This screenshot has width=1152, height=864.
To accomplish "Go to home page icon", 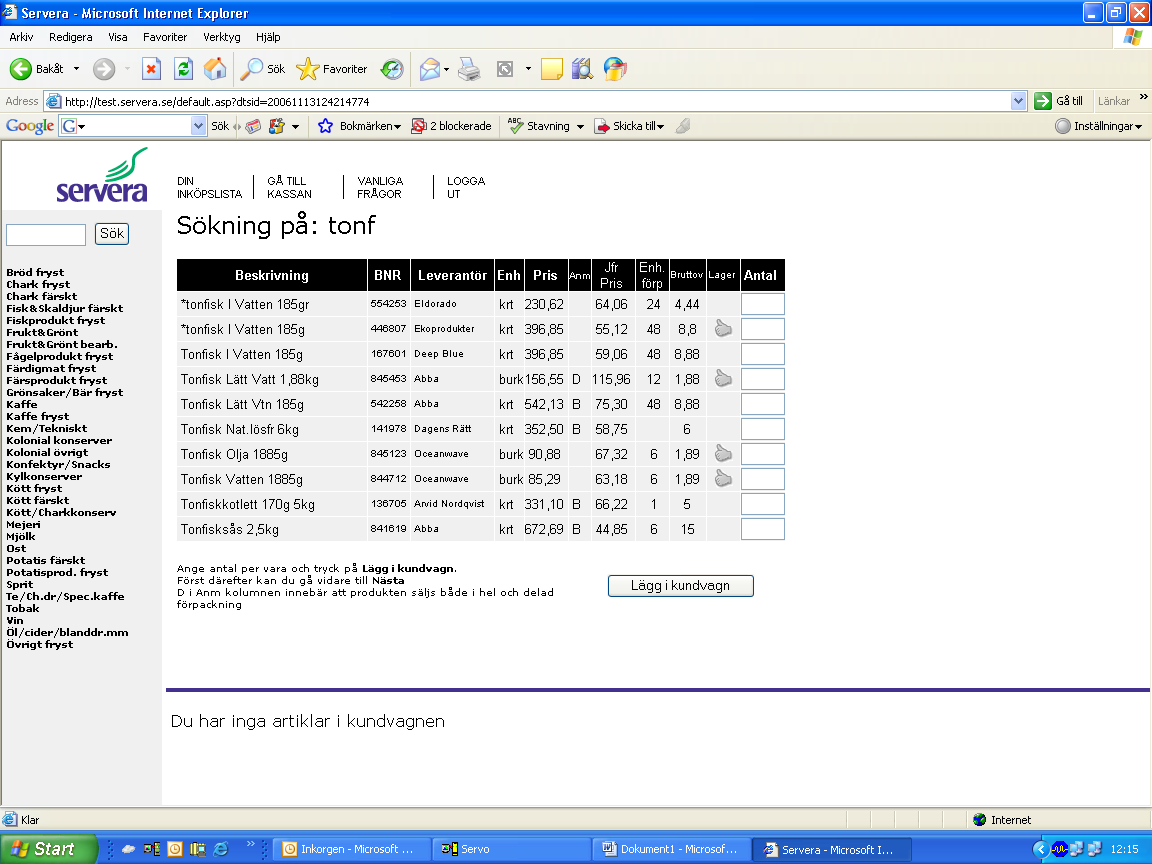I will point(215,69).
